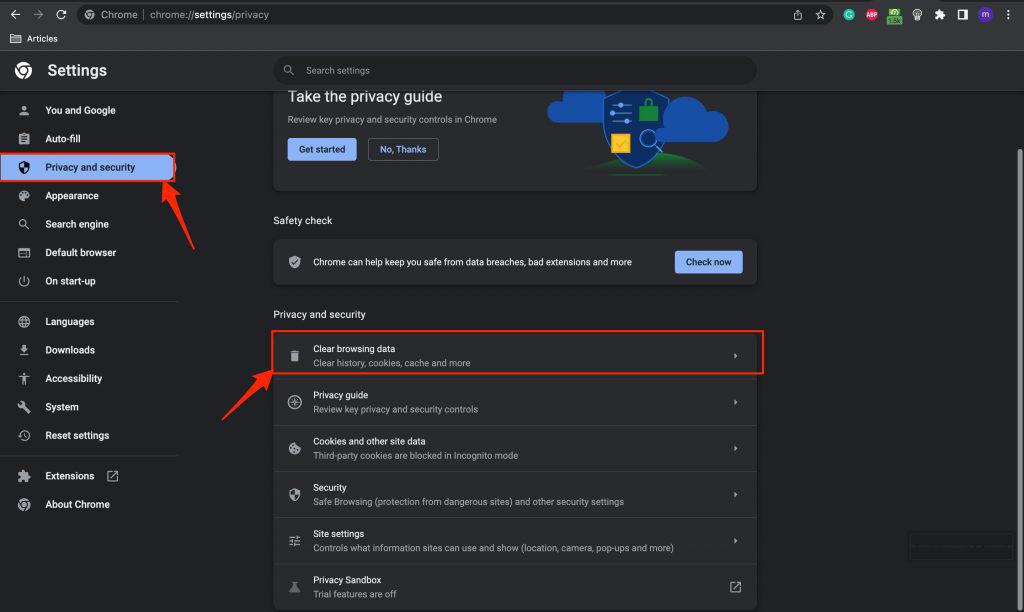The height and width of the screenshot is (612, 1024).
Task: Click the lightbulb extension icon
Action: pyautogui.click(x=917, y=14)
